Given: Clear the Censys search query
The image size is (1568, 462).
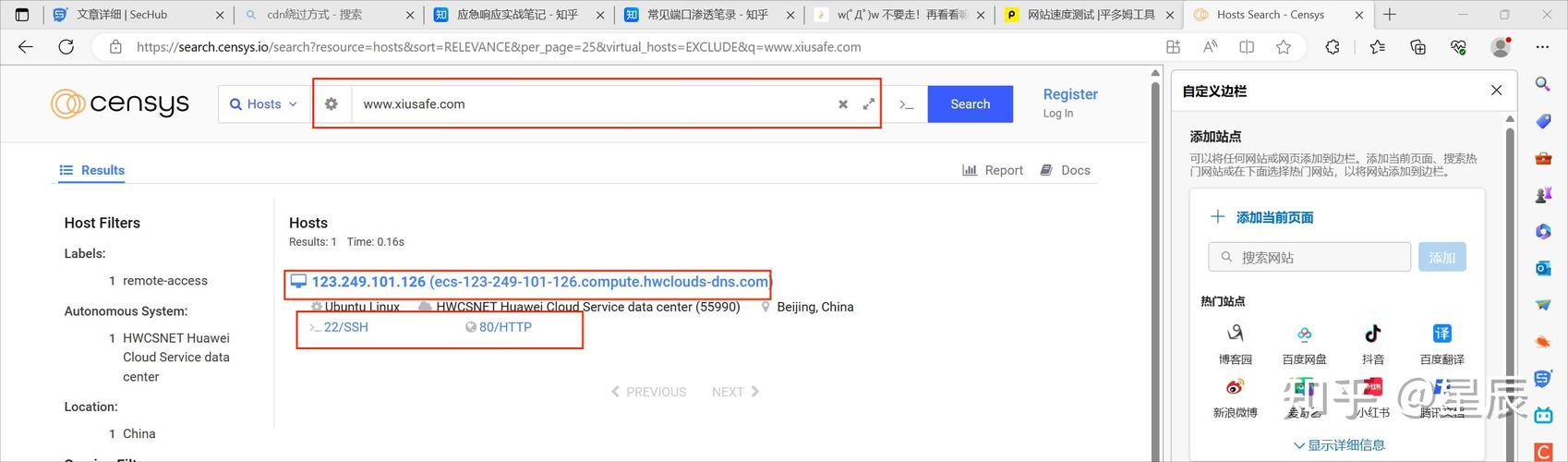Looking at the screenshot, I should click(843, 104).
